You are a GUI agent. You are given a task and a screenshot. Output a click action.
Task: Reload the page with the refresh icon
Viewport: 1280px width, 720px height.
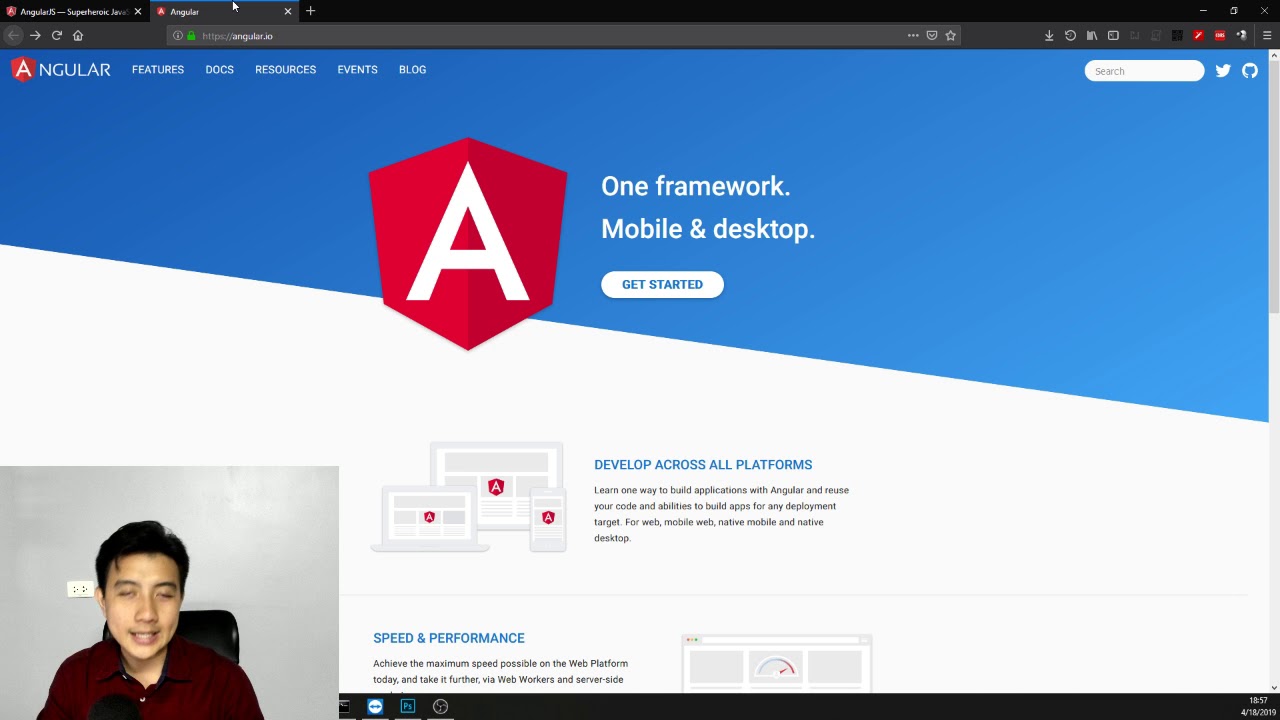click(x=57, y=35)
